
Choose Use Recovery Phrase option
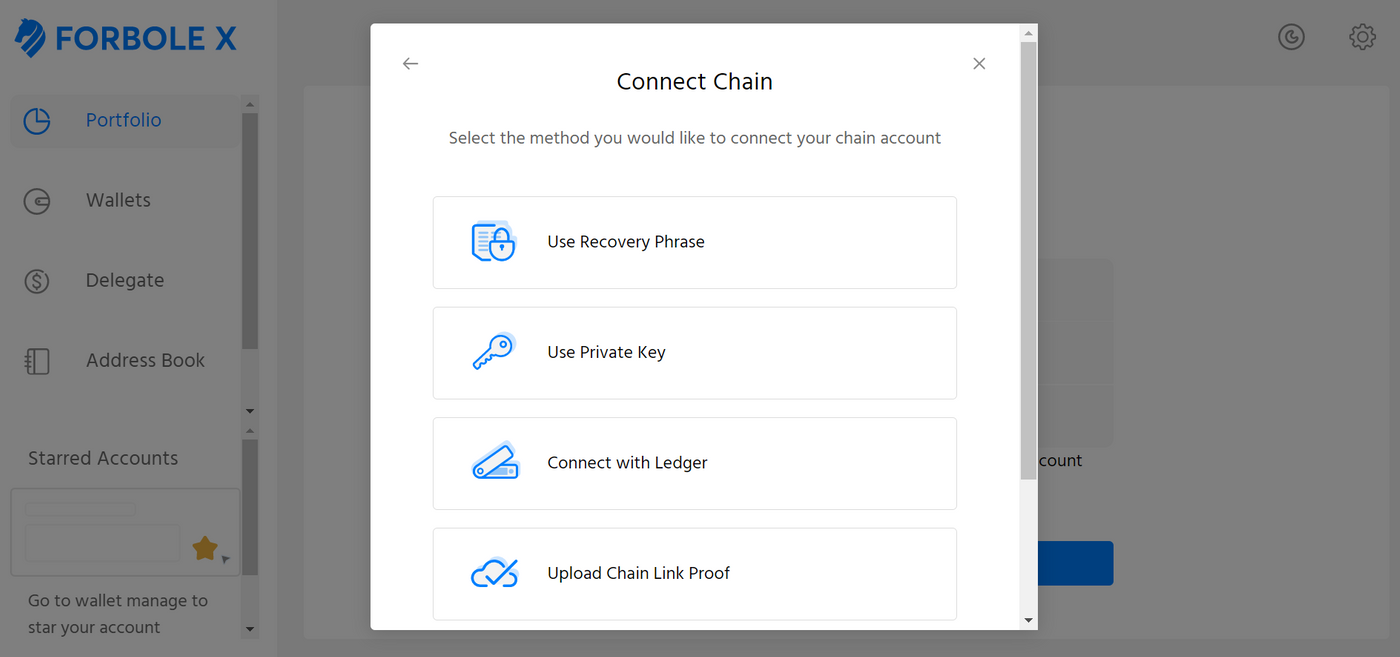pos(695,242)
